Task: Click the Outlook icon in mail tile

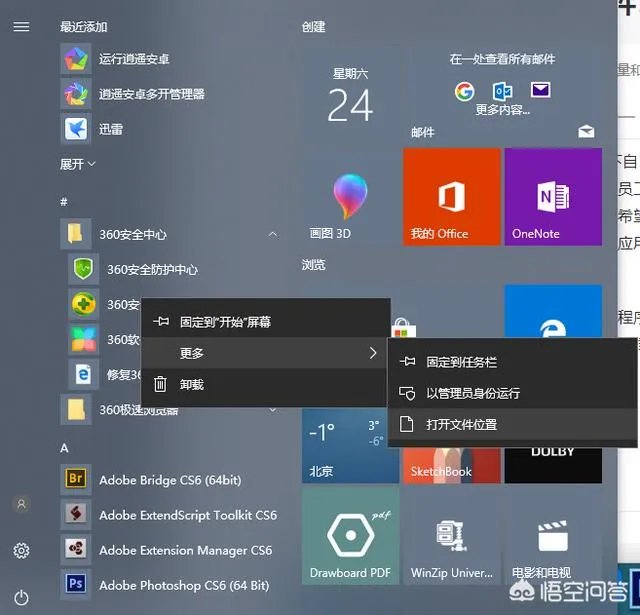Action: 502,91
